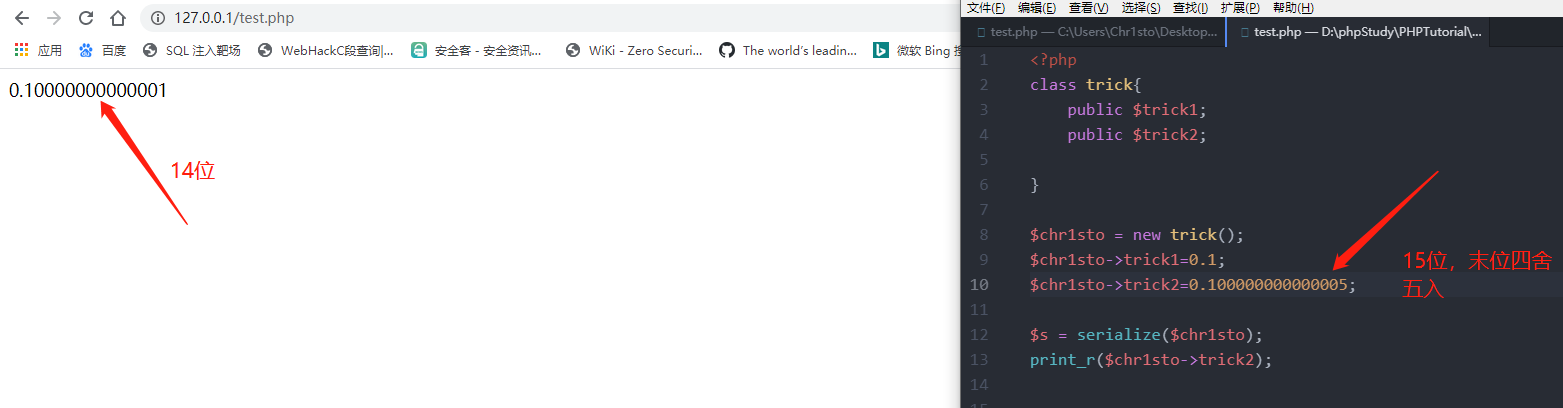Open the editor 扩展(P) menu
Image resolution: width=1563 pixels, height=408 pixels.
coord(1240,8)
